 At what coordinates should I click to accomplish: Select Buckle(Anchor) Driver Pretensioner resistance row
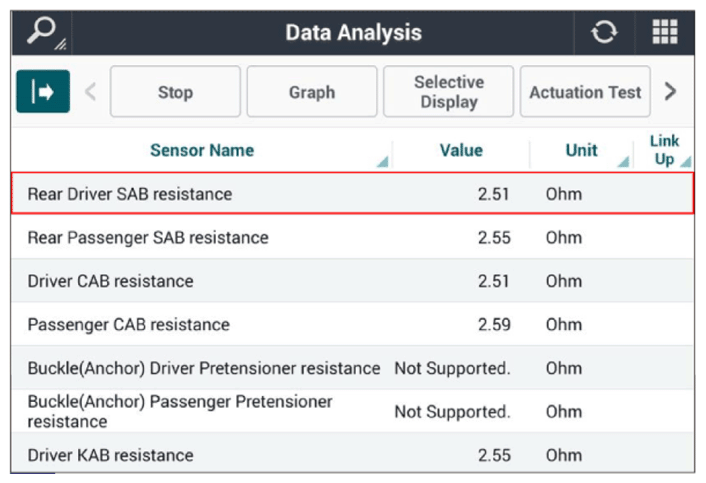coord(353,368)
